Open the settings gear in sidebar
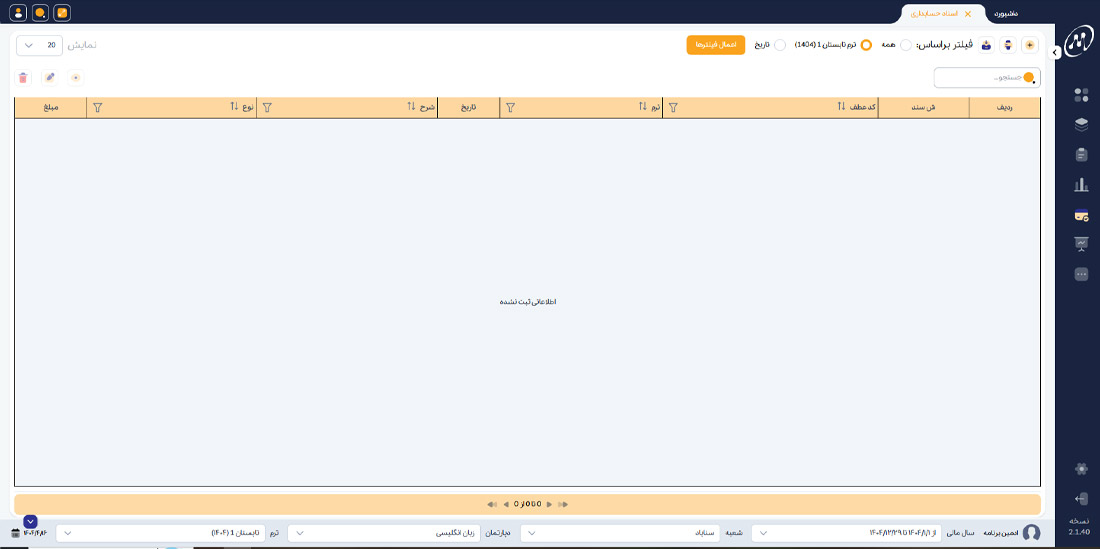Screen dimensions: 1100x549 coord(1080,469)
